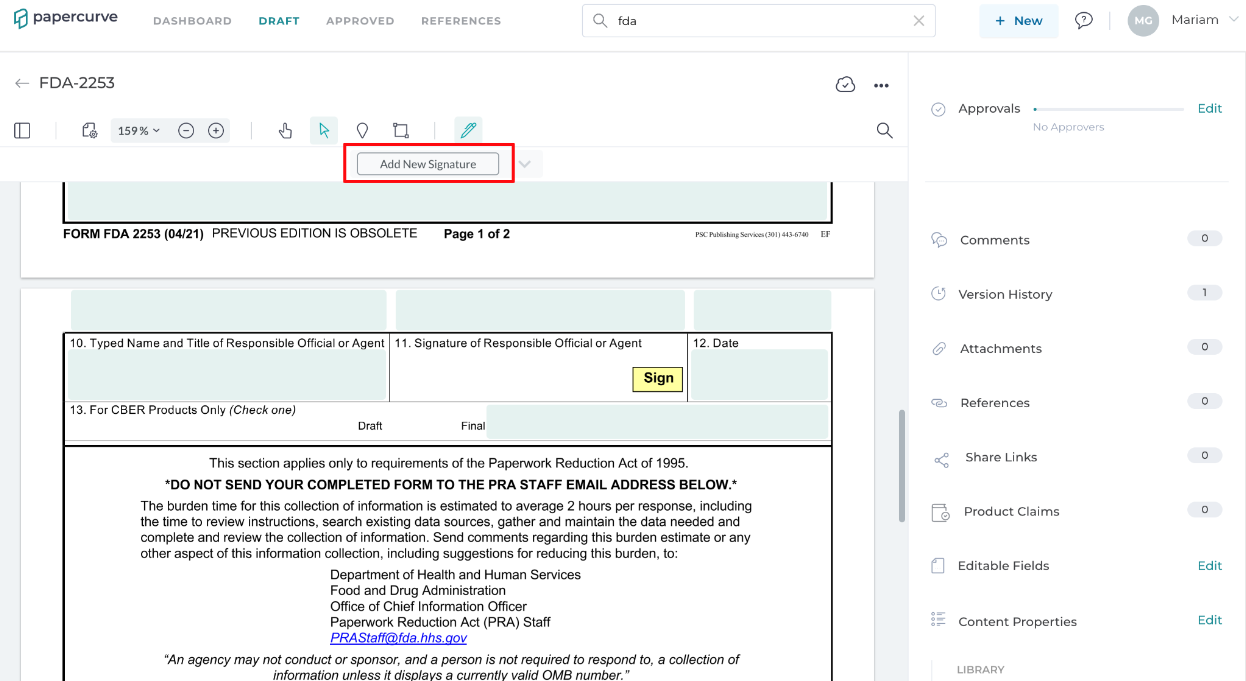Click the yellow Sign button
The width and height of the screenshot is (1246, 681).
click(658, 378)
